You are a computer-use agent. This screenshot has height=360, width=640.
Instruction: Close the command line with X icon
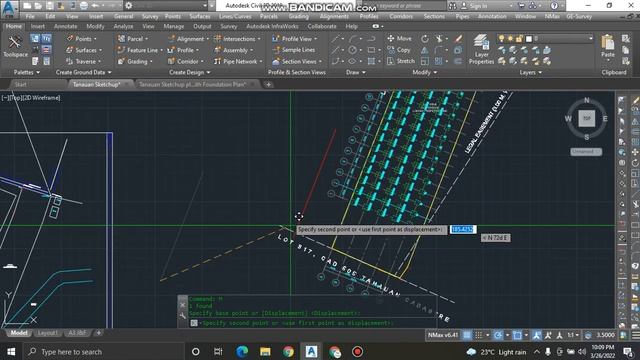click(182, 304)
